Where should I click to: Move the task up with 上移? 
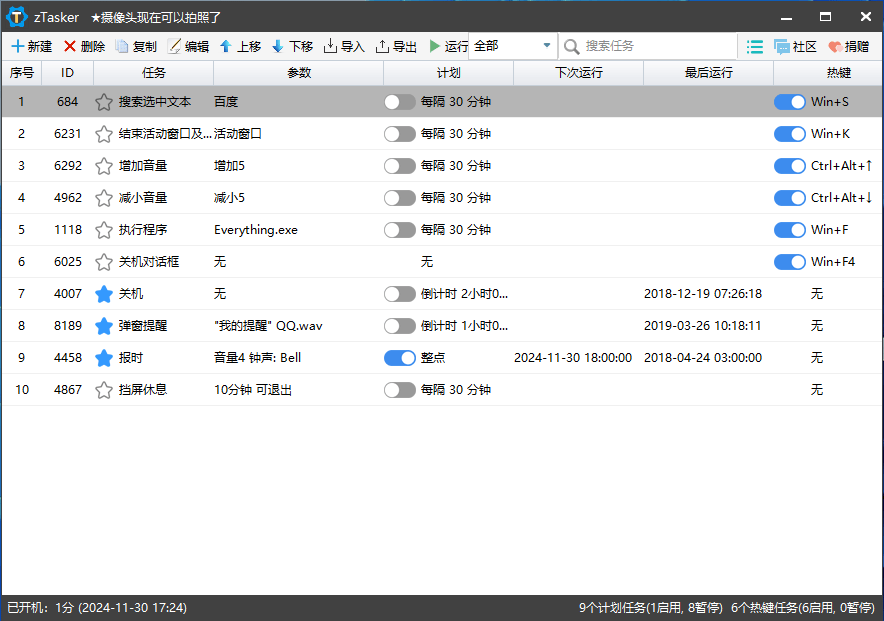coord(226,46)
